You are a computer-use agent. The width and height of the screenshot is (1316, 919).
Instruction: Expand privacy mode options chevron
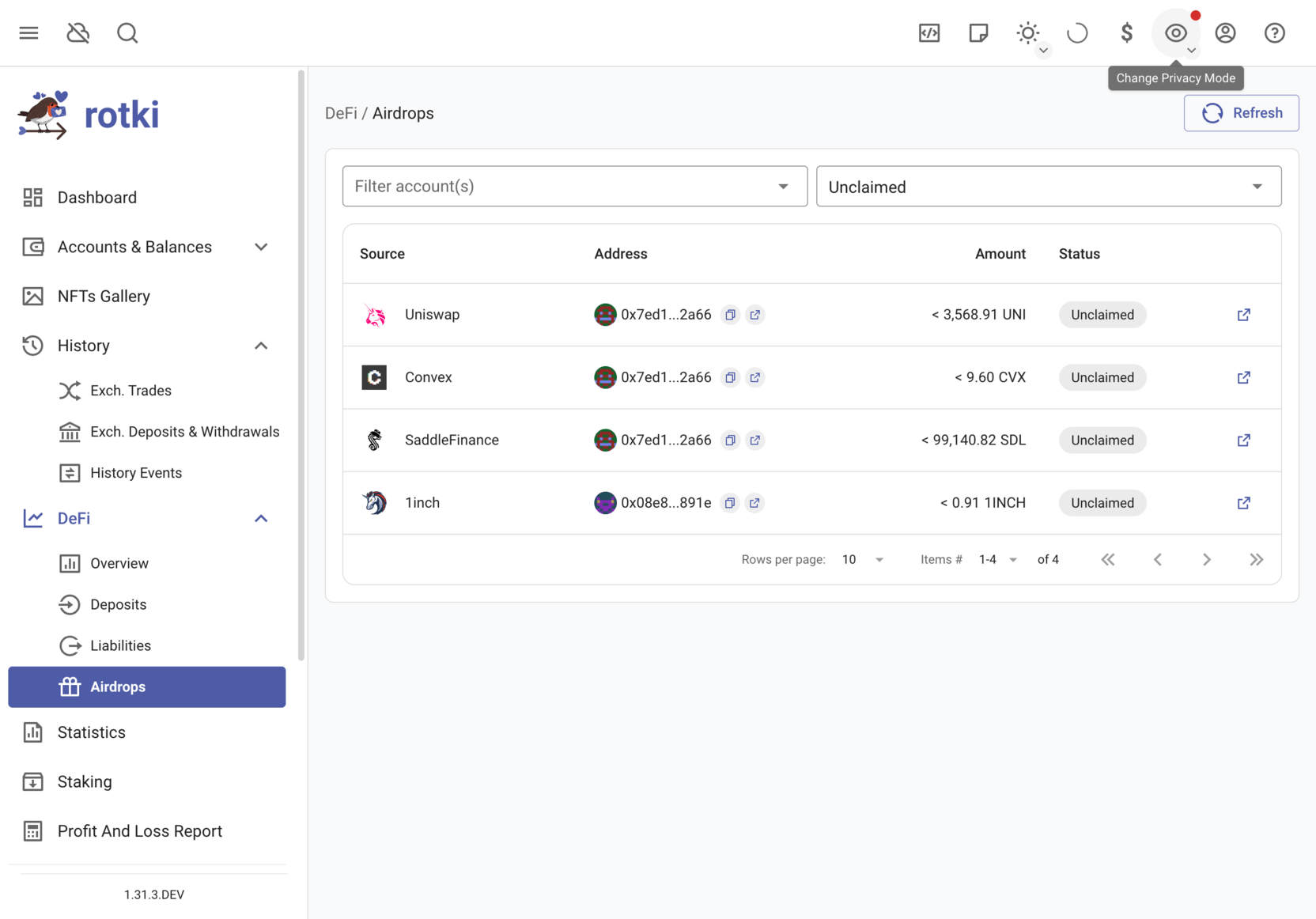click(x=1191, y=51)
